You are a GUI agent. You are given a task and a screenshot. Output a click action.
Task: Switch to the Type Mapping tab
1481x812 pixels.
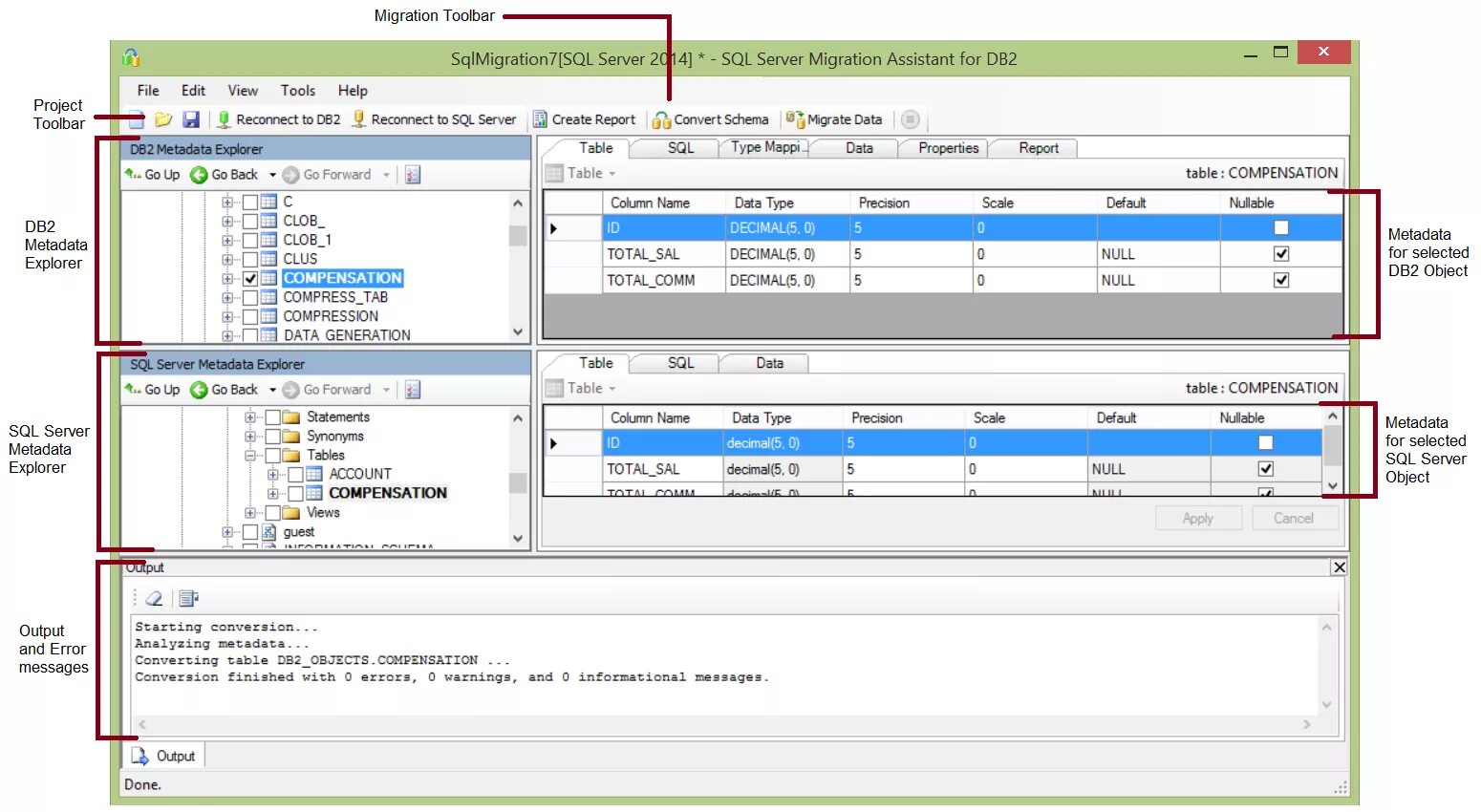[765, 148]
